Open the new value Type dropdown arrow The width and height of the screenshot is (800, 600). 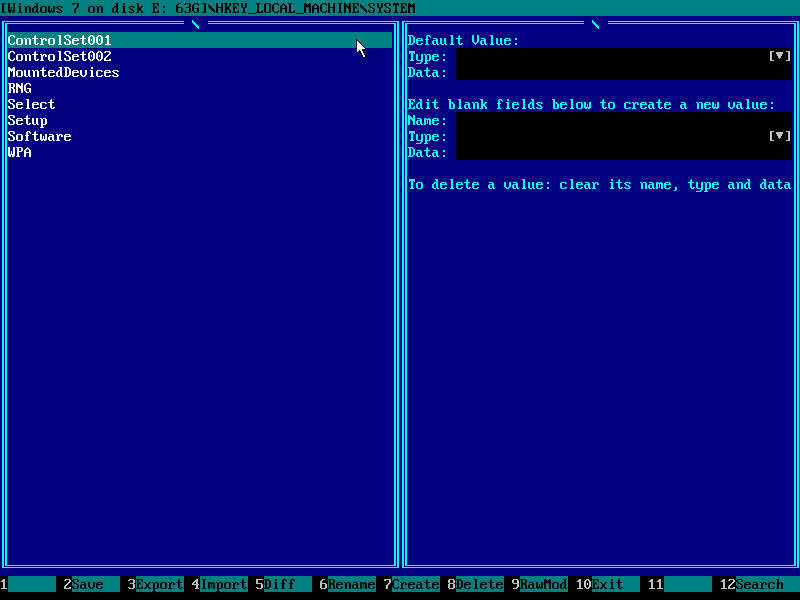(x=780, y=136)
